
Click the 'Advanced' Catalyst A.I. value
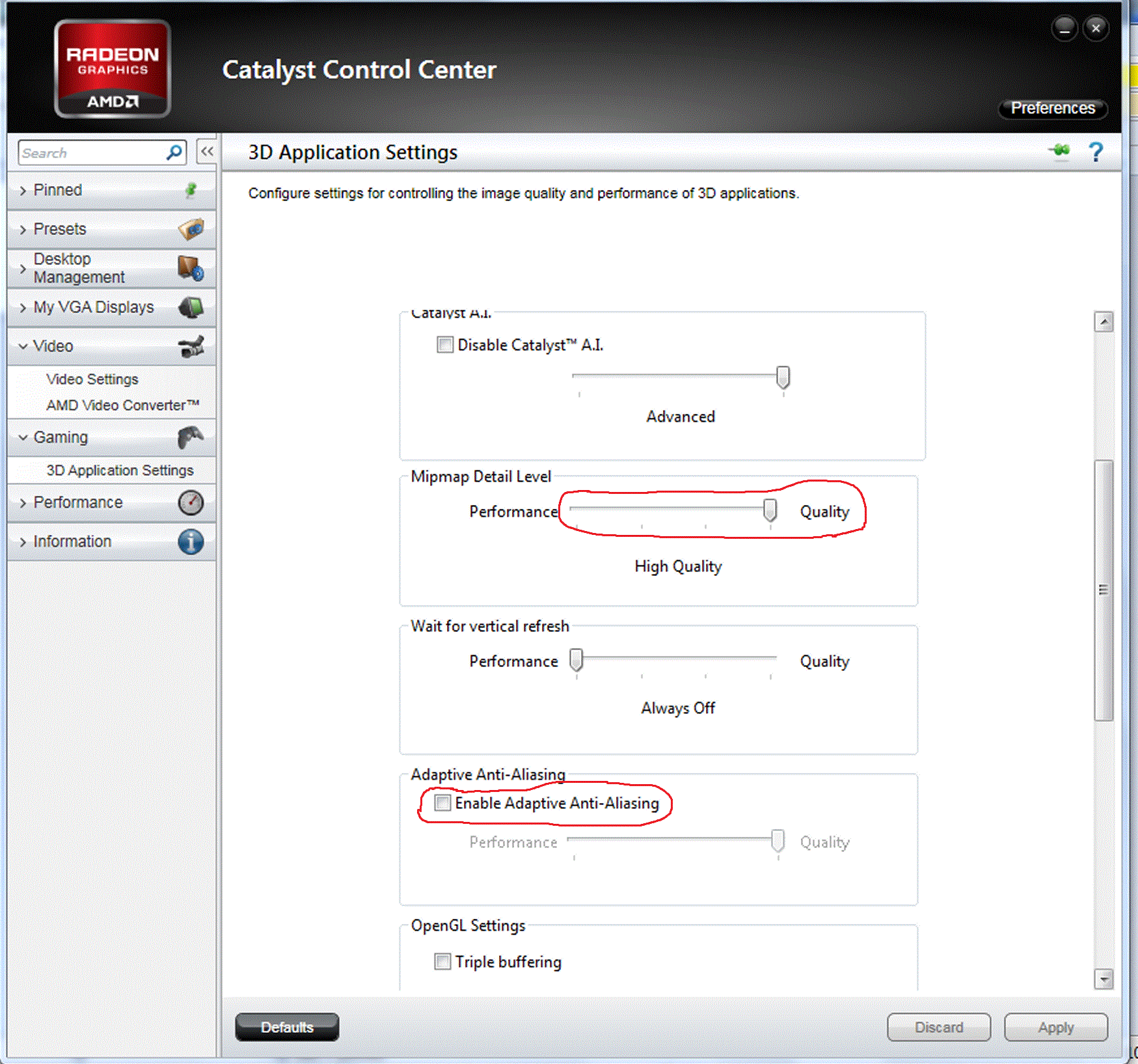coord(681,416)
